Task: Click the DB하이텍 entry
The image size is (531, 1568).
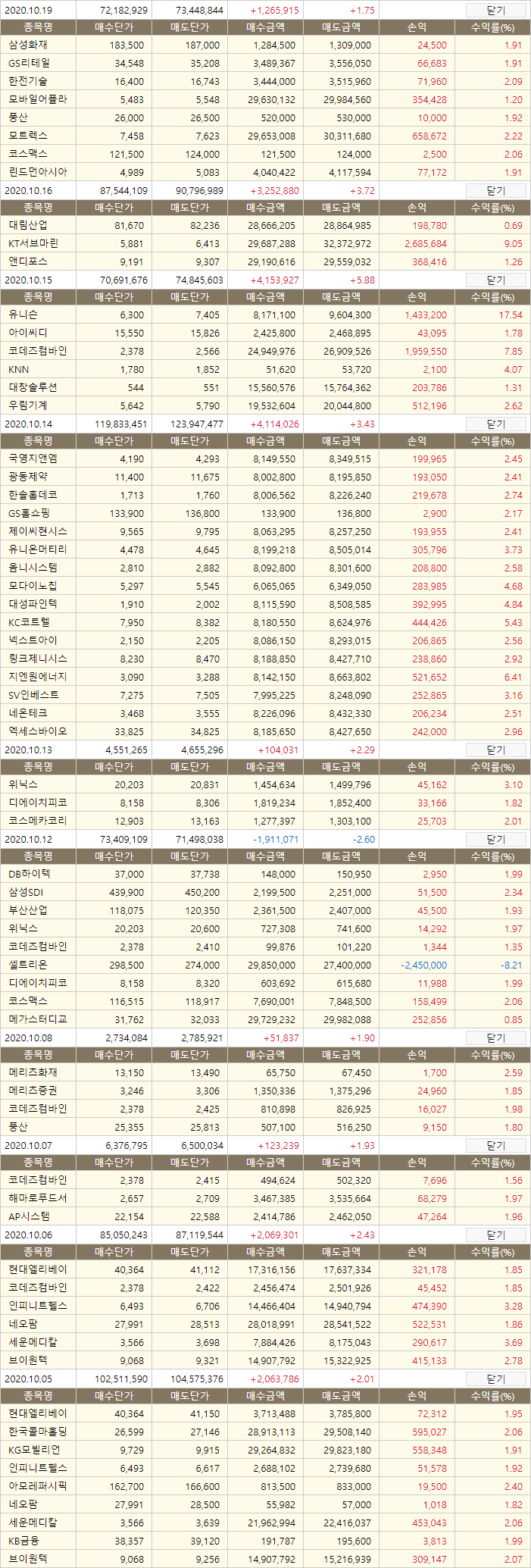Action: pos(30,875)
